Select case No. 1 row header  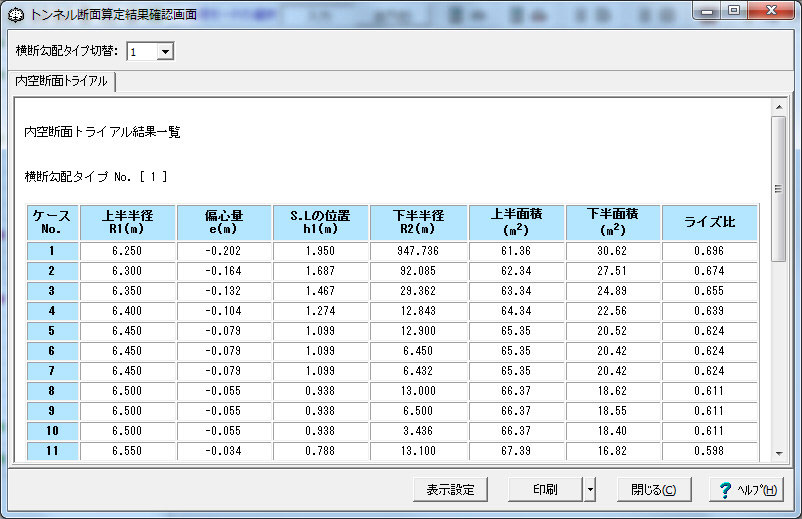click(52, 251)
